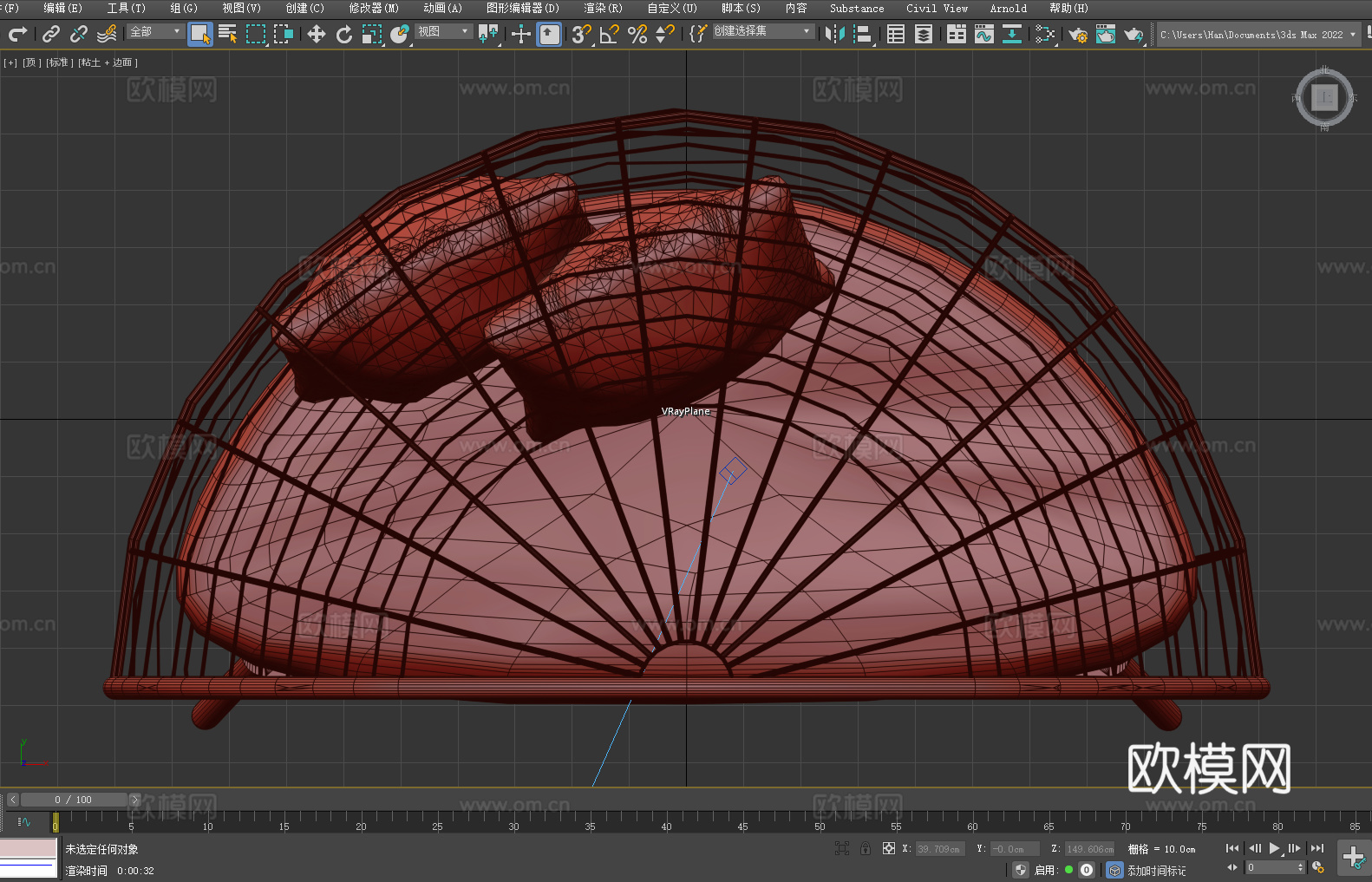Toggle Angle Snap

pos(610,34)
